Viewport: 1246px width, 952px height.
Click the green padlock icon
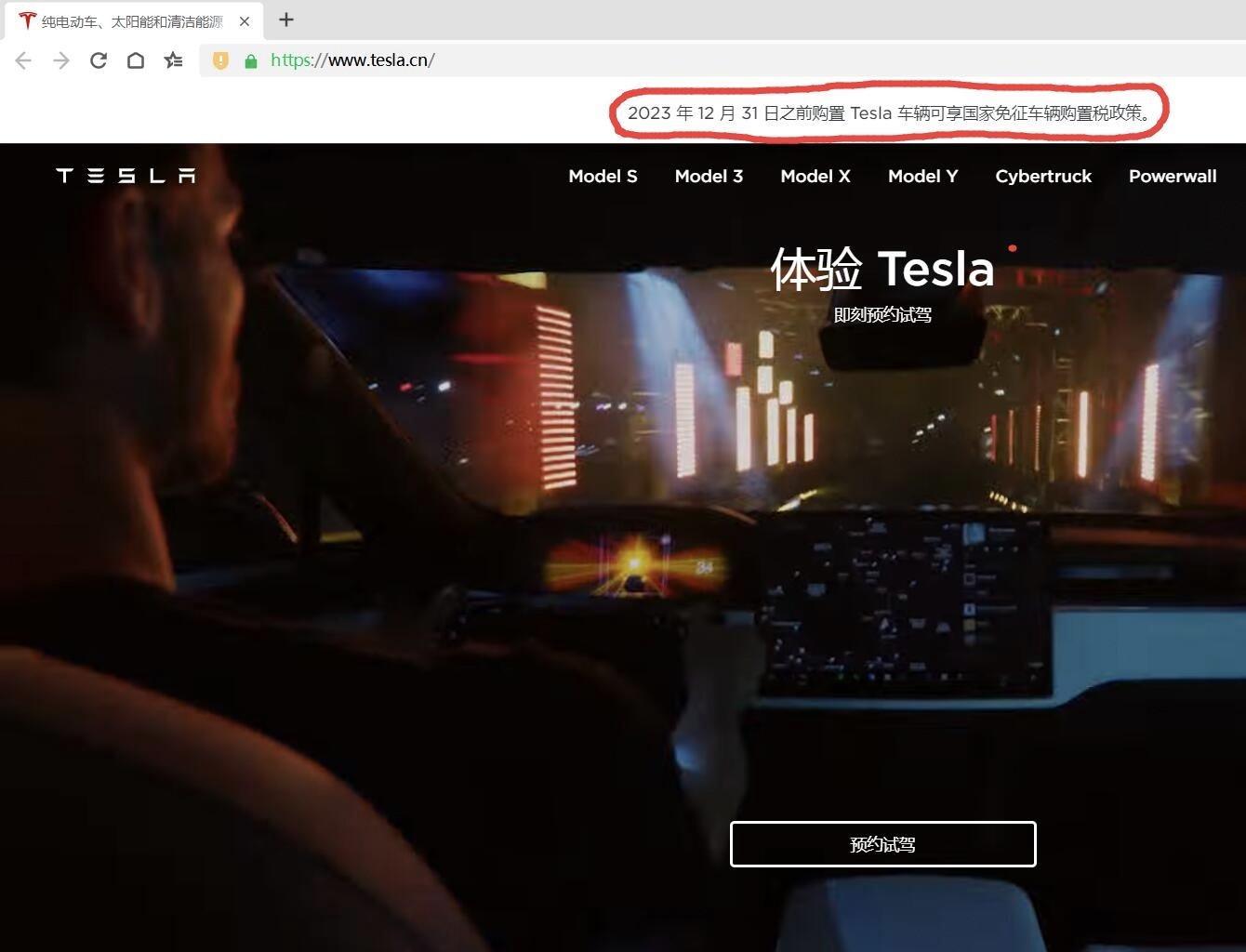(x=250, y=61)
